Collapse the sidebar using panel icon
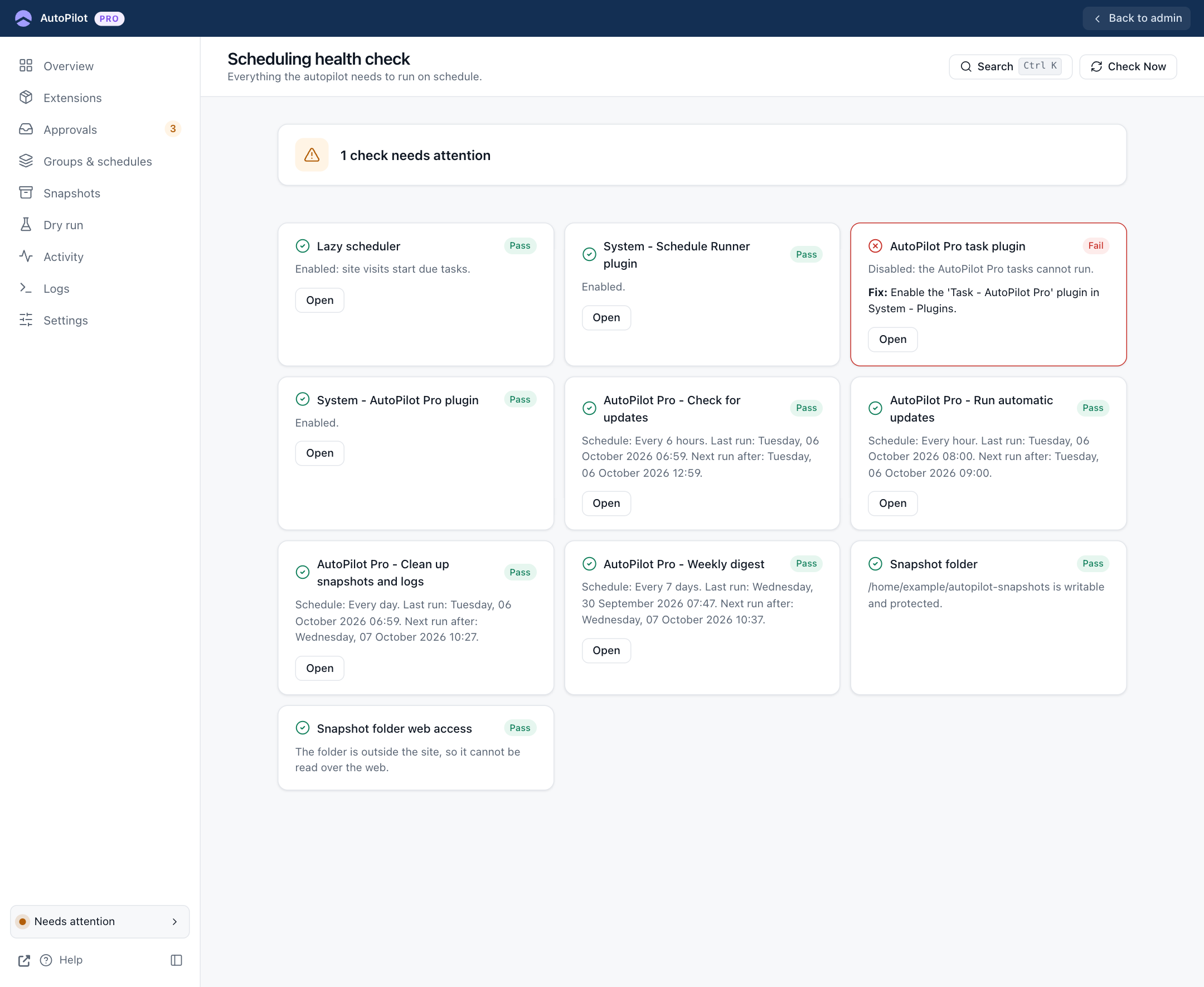 pos(176,960)
